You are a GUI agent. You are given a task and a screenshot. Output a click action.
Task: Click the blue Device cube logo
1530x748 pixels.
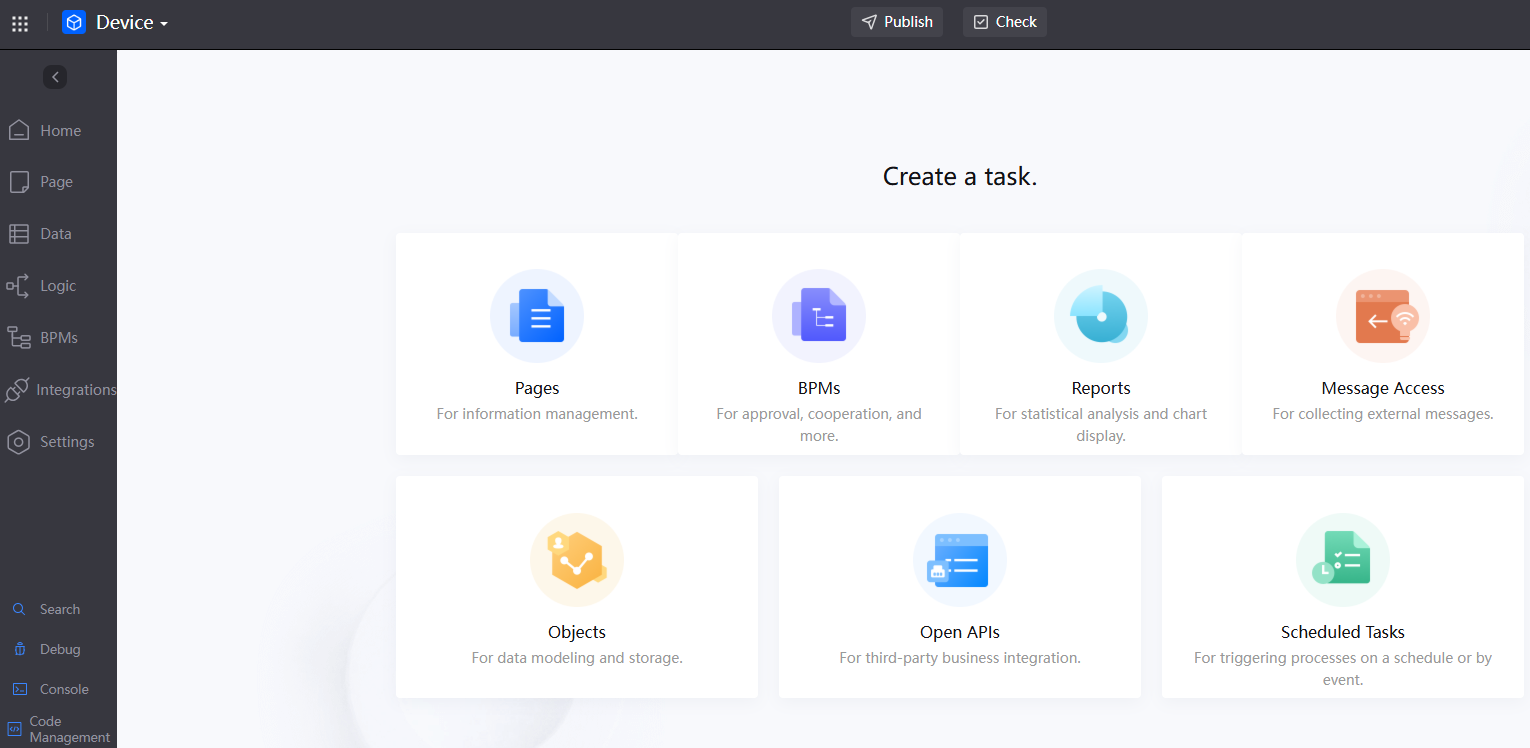74,22
